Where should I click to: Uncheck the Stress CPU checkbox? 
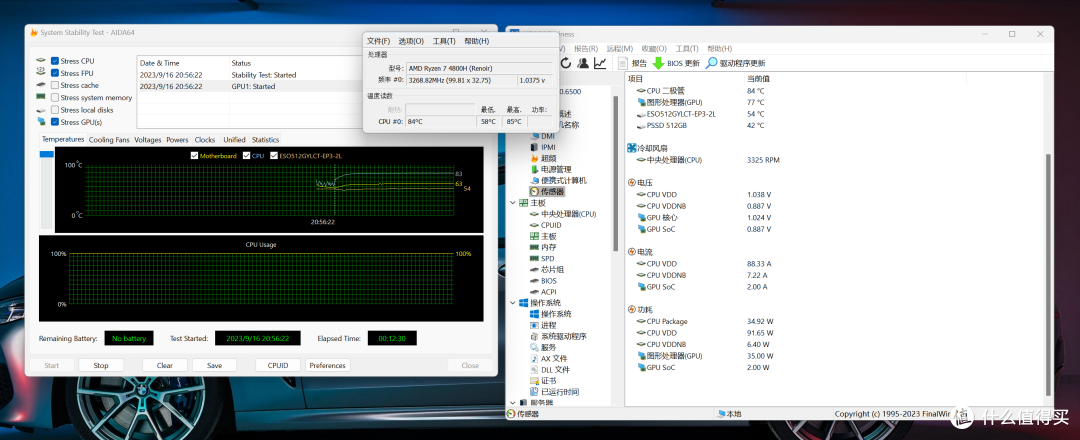(x=55, y=61)
